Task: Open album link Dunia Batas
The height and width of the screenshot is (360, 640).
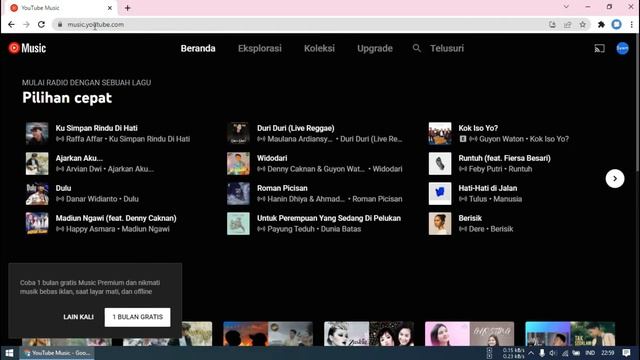Action: 341,229
